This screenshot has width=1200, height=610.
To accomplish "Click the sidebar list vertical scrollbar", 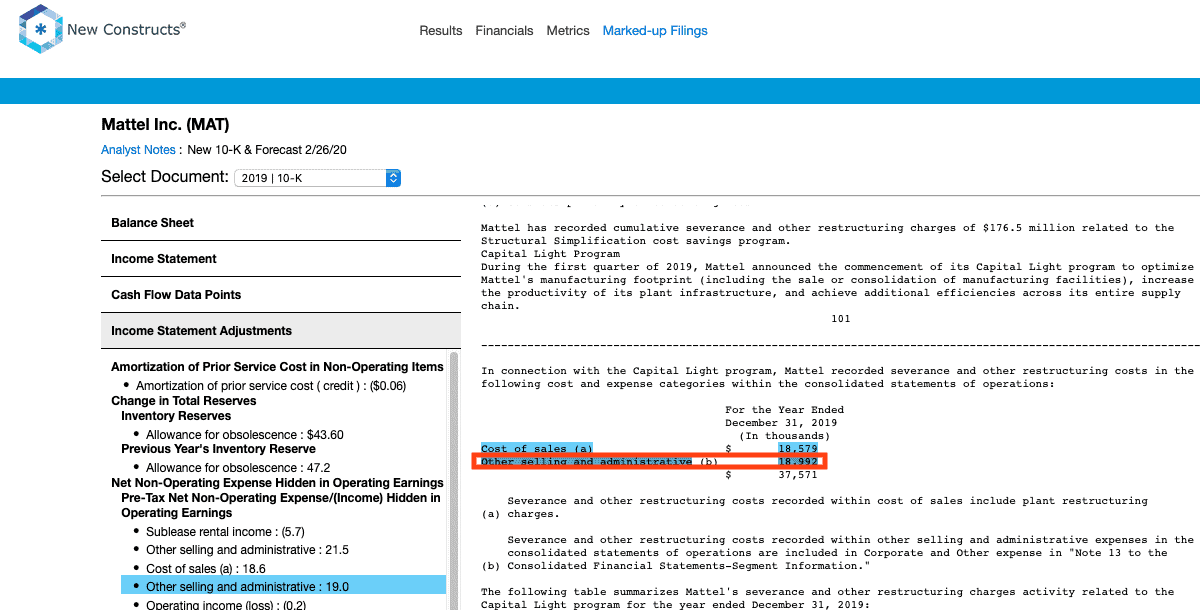I will (454, 480).
